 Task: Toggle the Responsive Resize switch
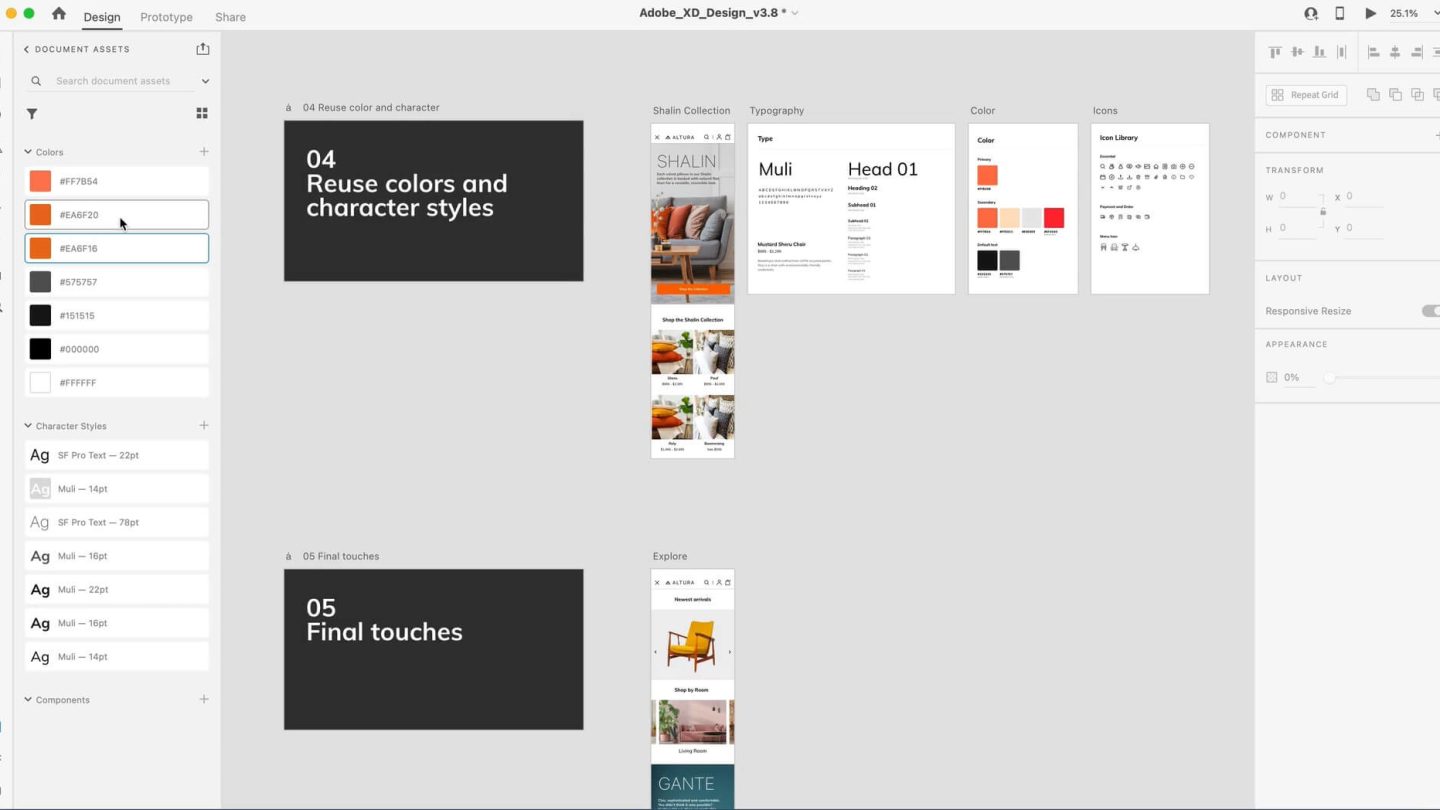pyautogui.click(x=1431, y=311)
